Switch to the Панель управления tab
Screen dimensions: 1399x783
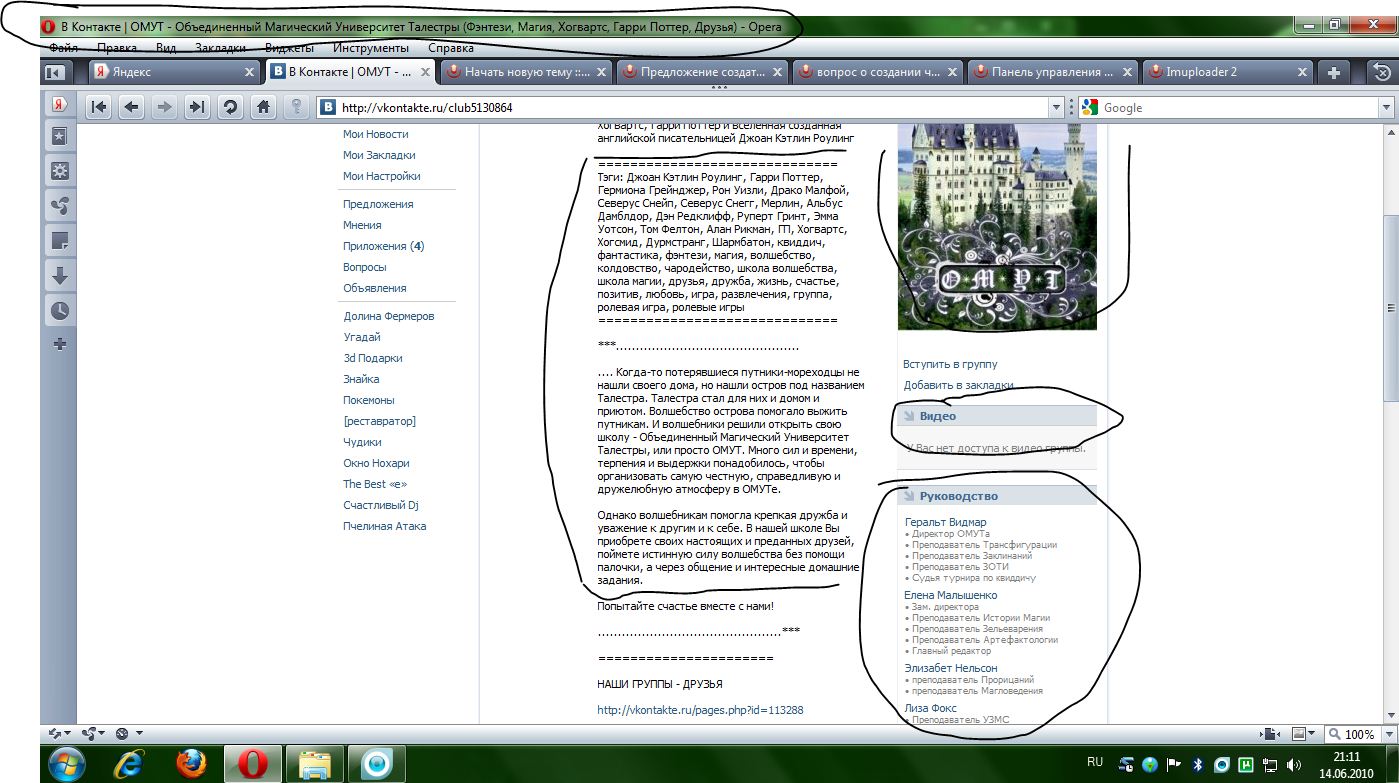pyautogui.click(x=1052, y=72)
